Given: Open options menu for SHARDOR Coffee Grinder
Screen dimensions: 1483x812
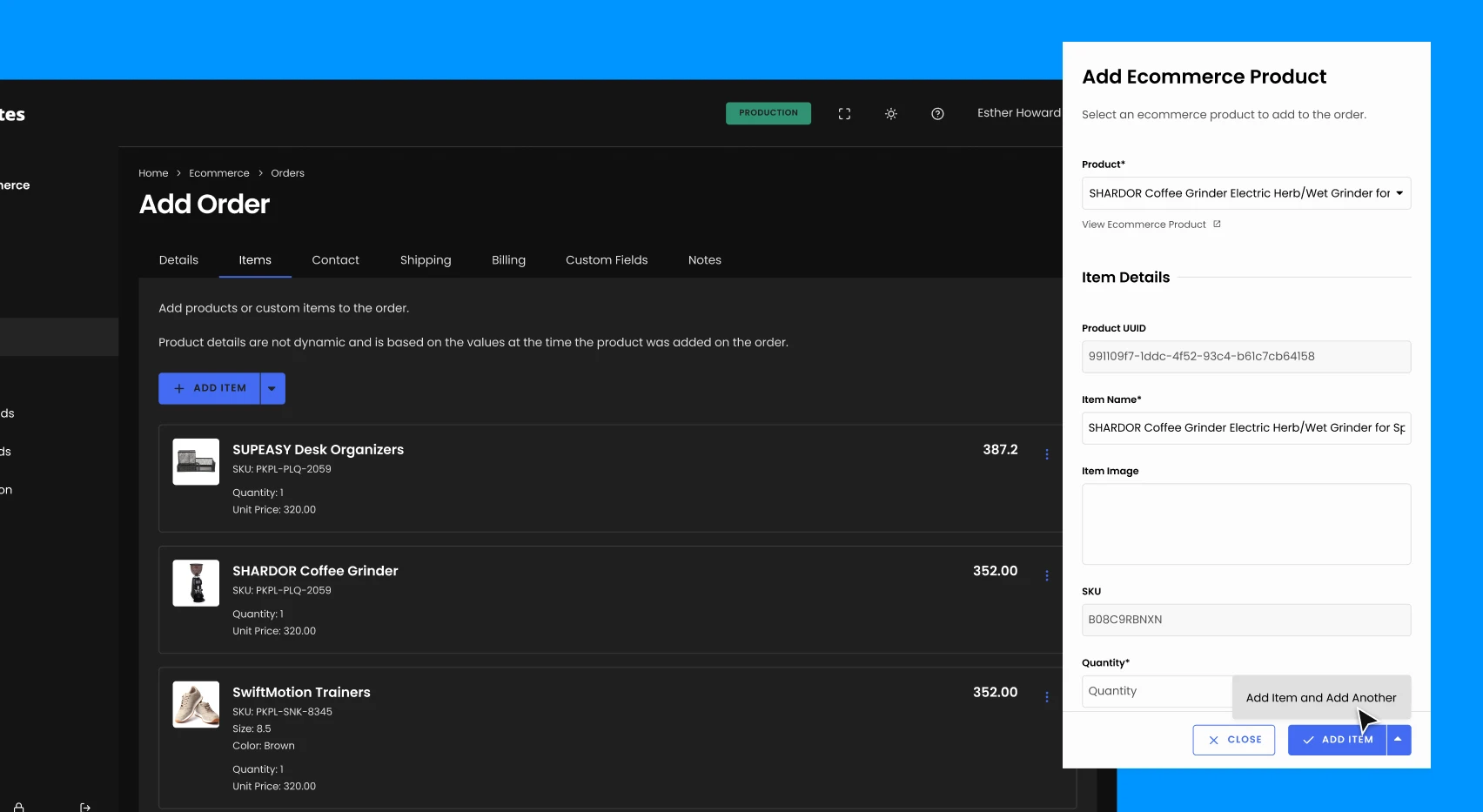Looking at the screenshot, I should tap(1047, 576).
